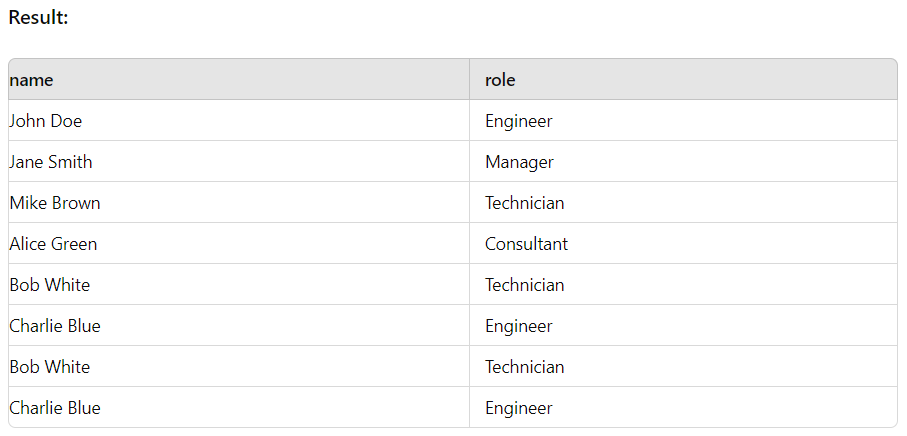Select Charlie Blue in the bottom row

click(x=239, y=408)
